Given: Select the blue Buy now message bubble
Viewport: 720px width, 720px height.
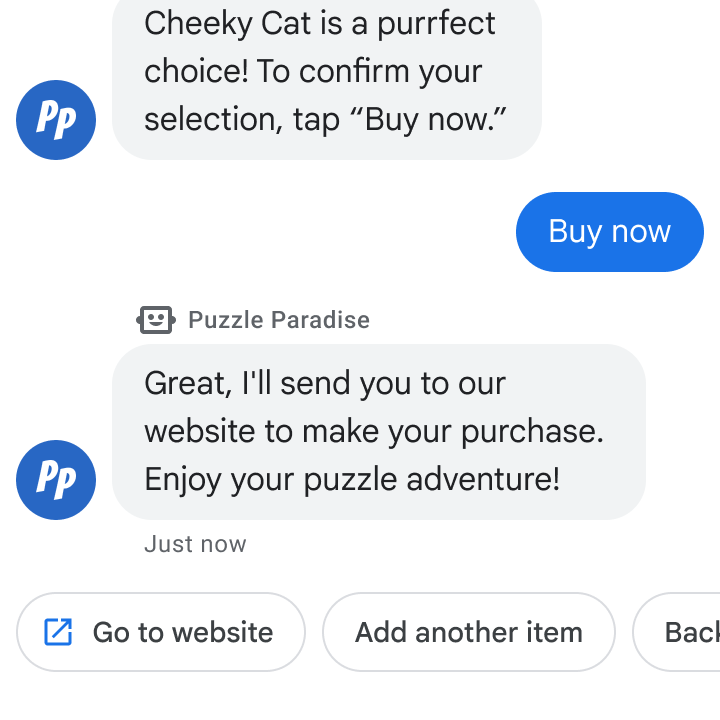Looking at the screenshot, I should click(609, 232).
